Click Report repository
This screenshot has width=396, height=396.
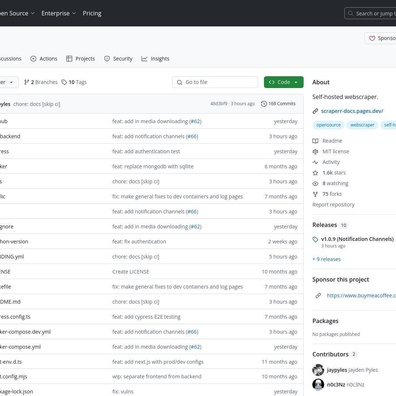333,205
